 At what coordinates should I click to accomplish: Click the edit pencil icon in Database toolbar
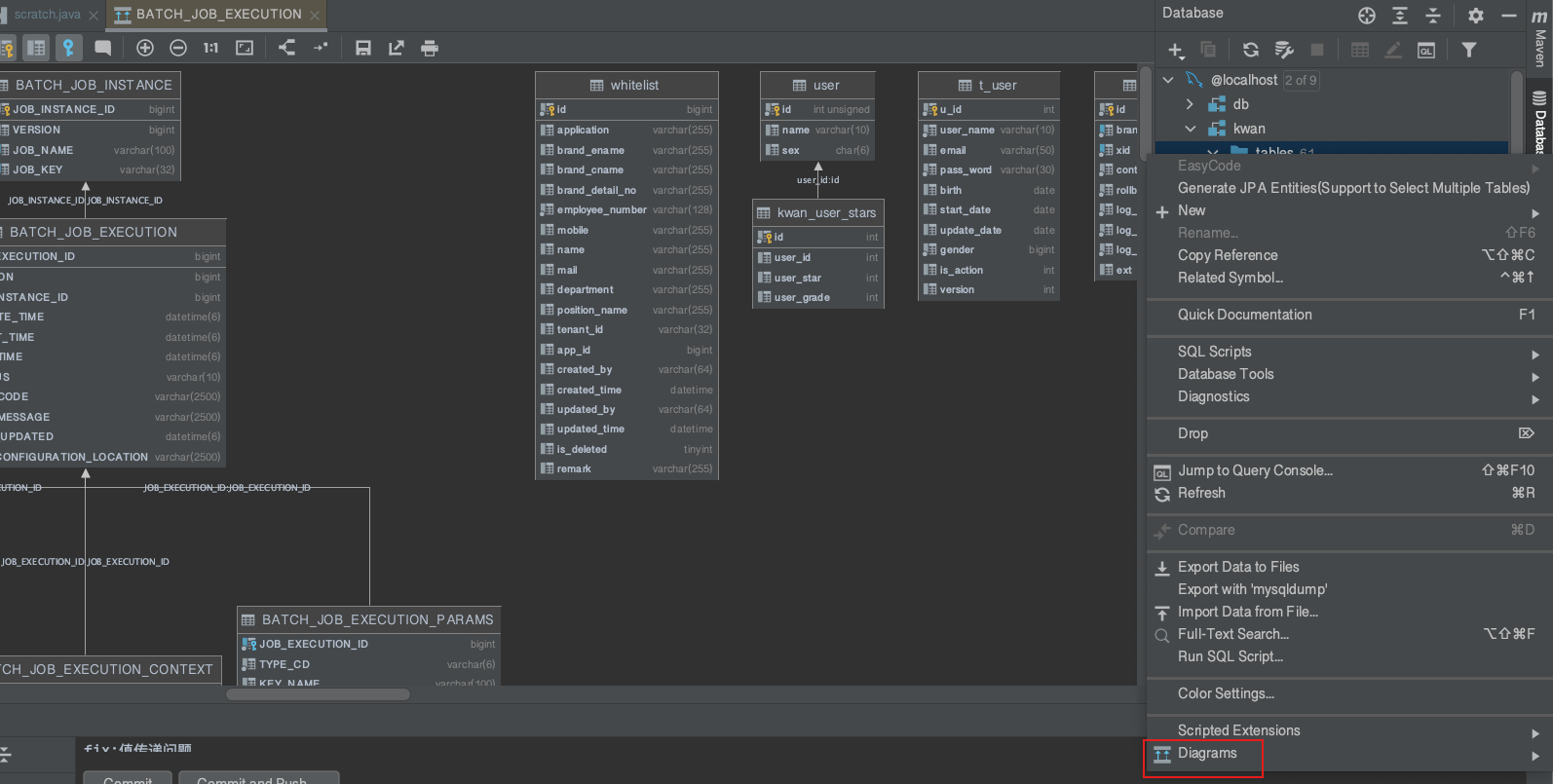[1393, 50]
